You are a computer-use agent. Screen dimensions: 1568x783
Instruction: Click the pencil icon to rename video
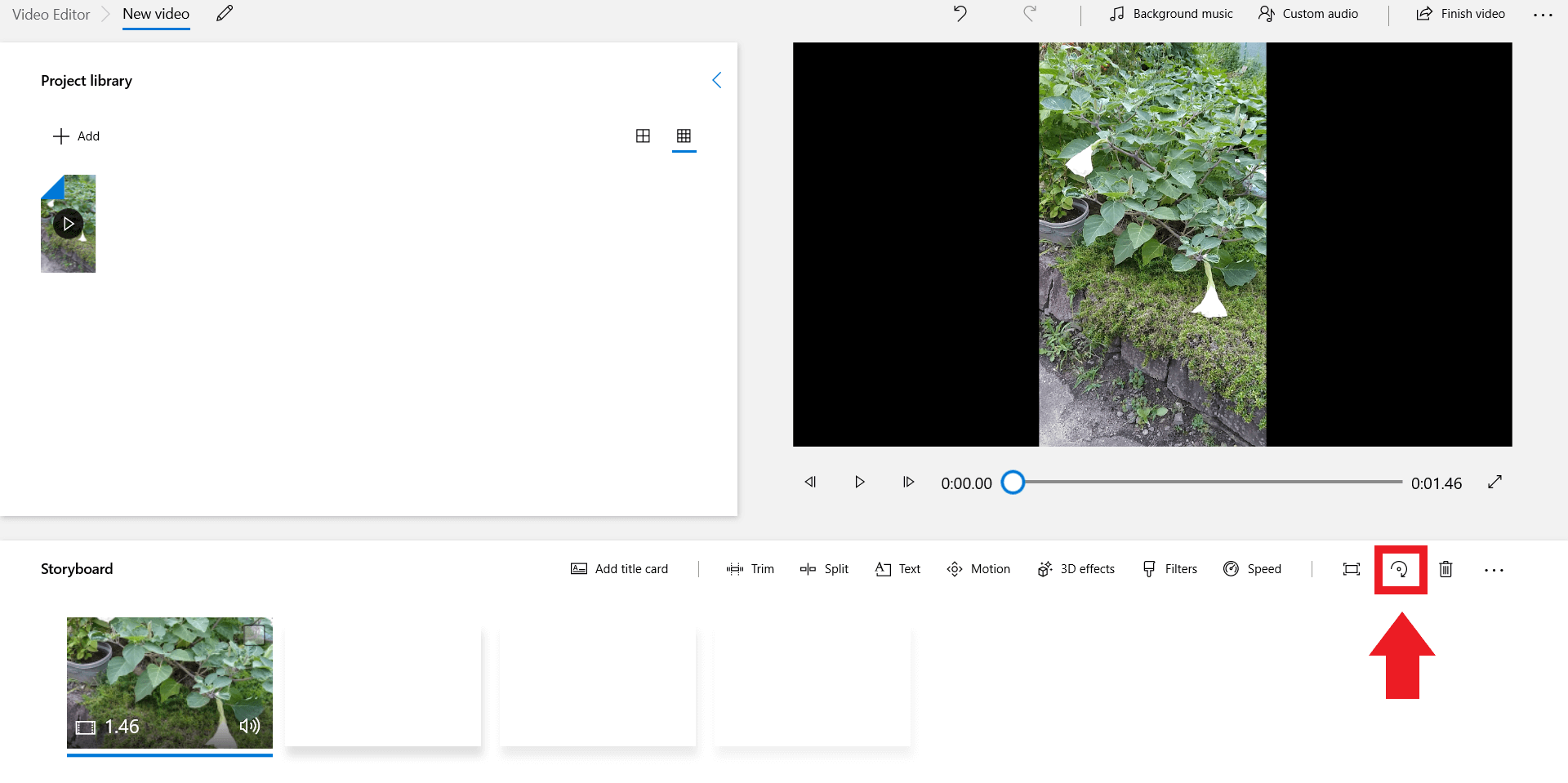(x=225, y=14)
